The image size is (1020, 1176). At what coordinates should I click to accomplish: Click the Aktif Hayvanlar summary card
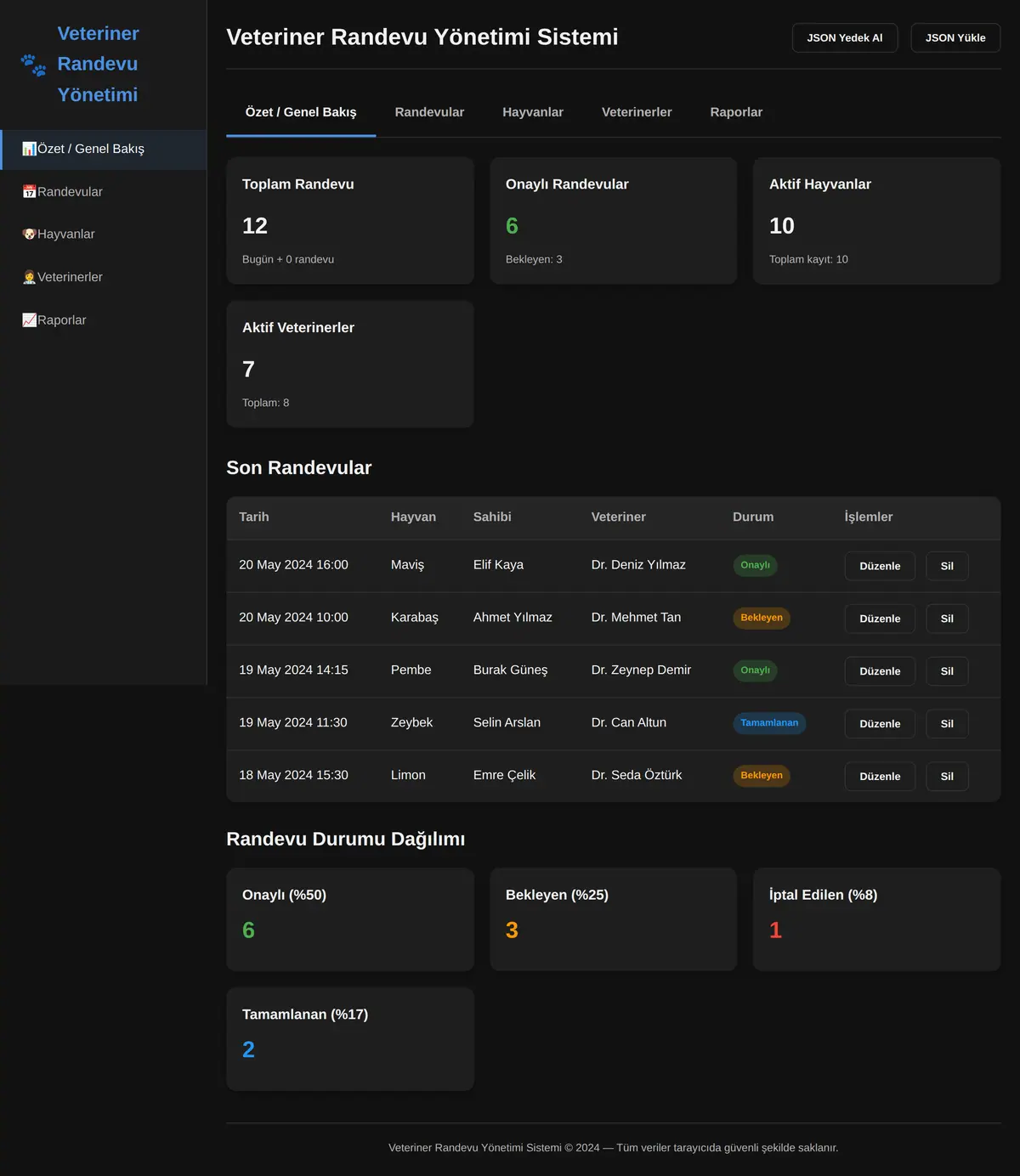pyautogui.click(x=877, y=221)
